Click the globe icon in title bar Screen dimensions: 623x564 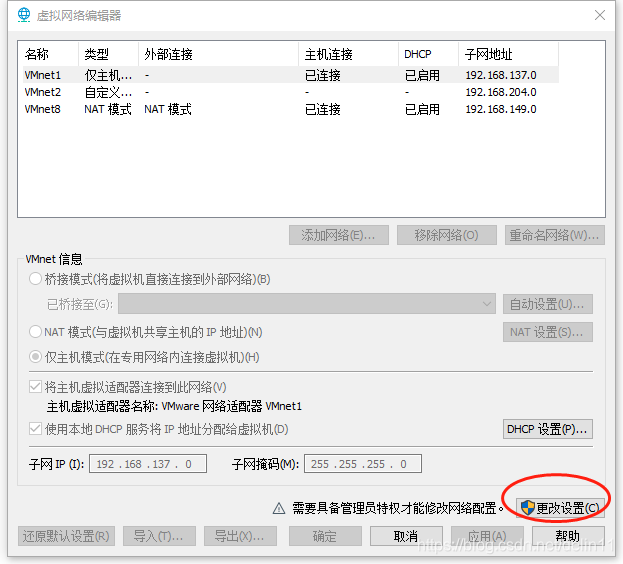24,15
